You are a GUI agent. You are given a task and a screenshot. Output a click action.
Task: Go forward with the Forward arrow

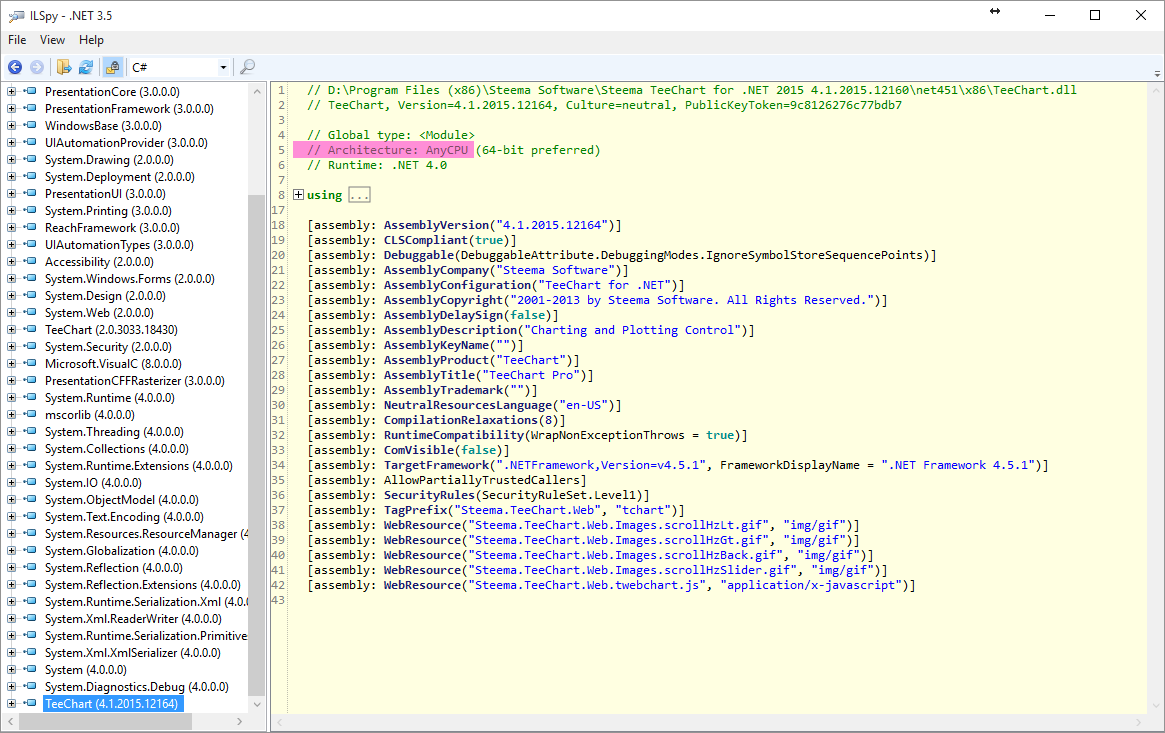36,68
